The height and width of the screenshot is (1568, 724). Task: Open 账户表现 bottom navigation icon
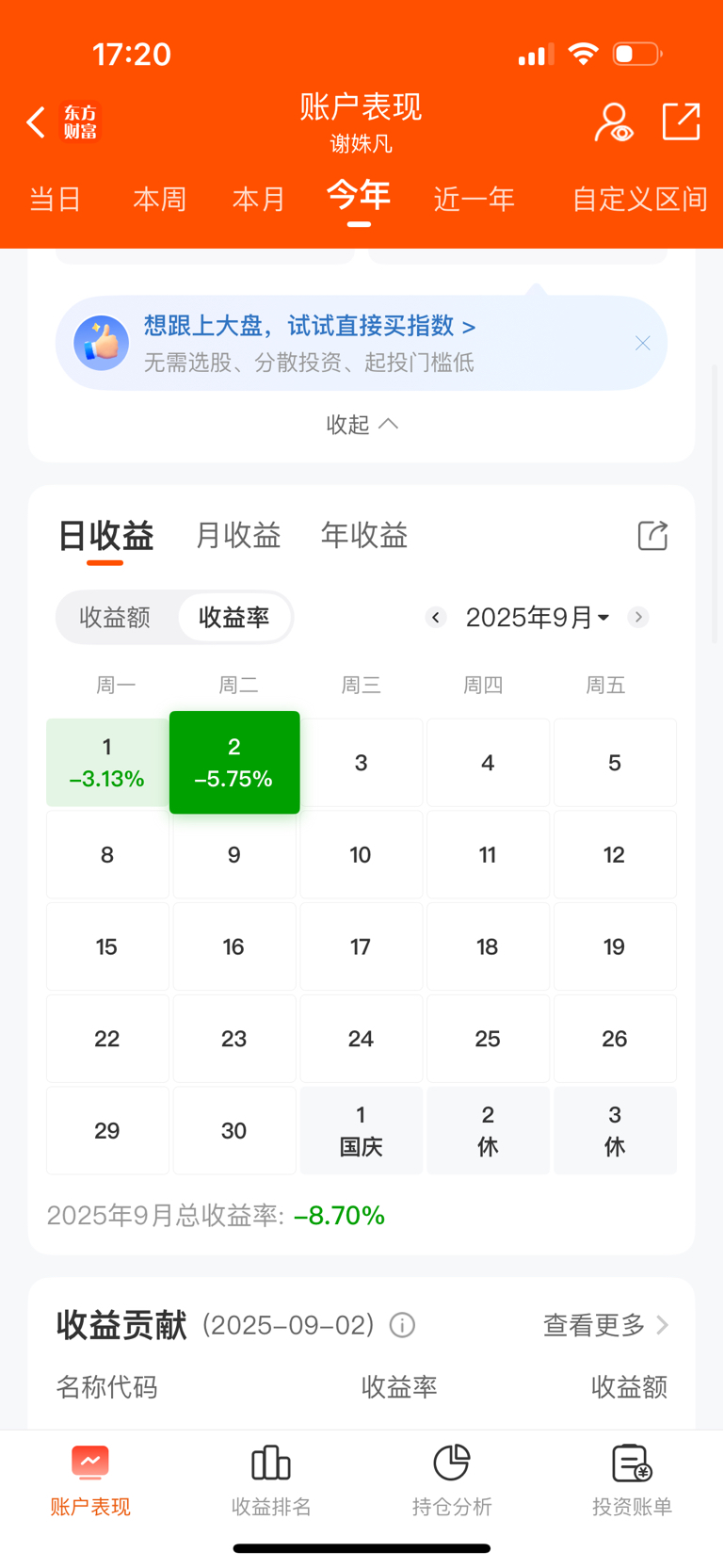pos(90,1463)
